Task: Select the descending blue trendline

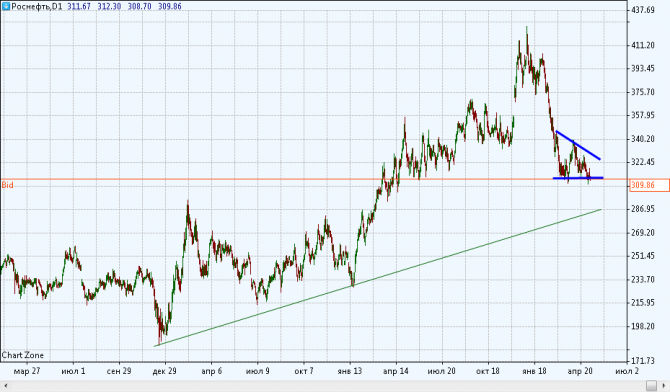Action: pos(578,145)
